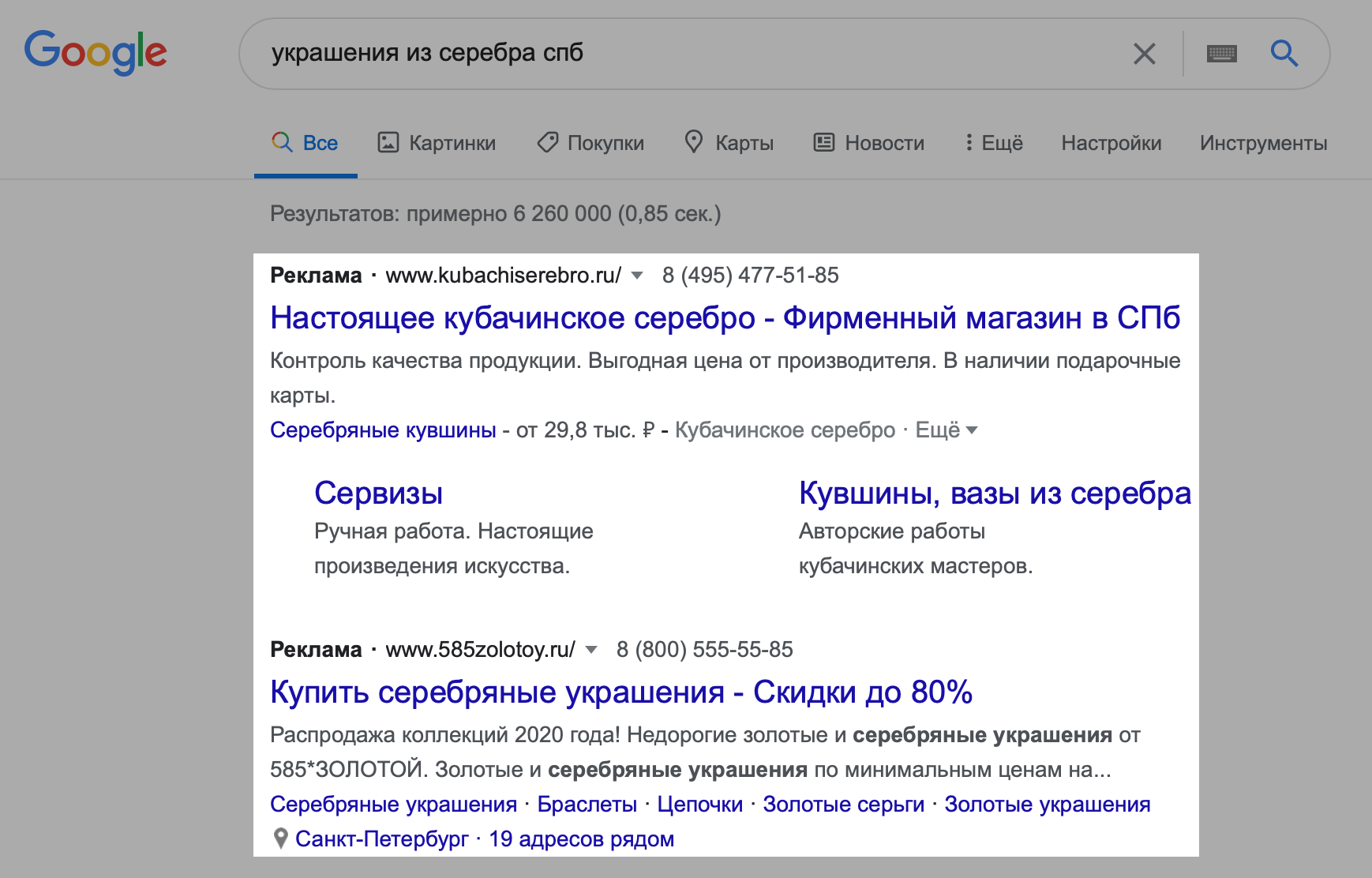Switch to the Картинки tab
The image size is (1372, 878).
(437, 143)
